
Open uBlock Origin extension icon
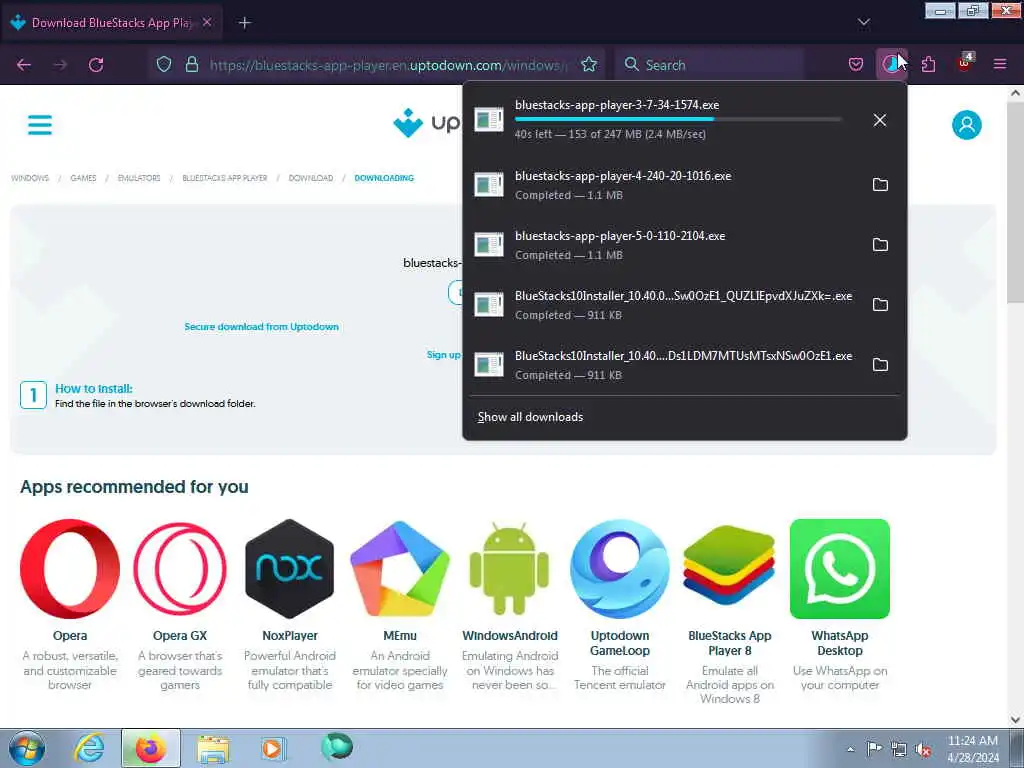(x=964, y=63)
